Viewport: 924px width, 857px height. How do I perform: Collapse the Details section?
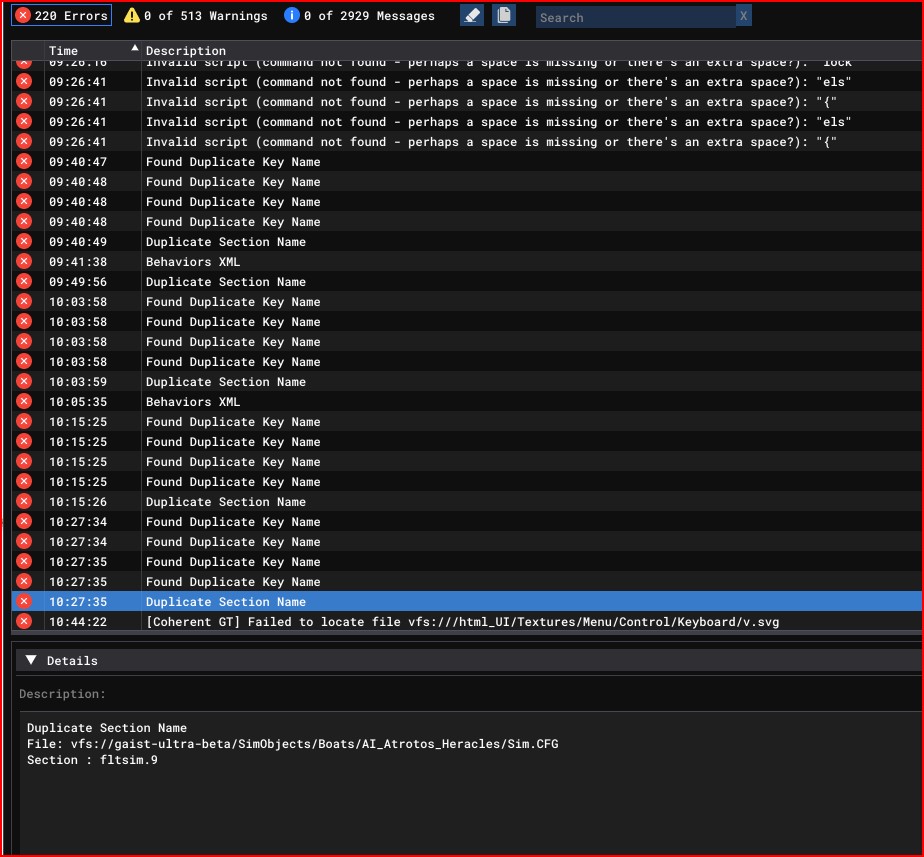[x=30, y=660]
